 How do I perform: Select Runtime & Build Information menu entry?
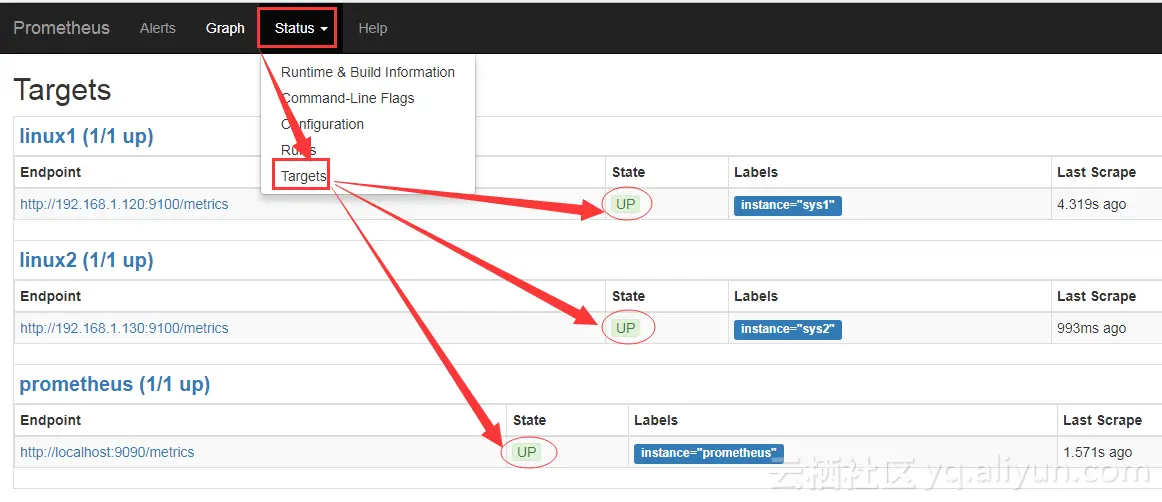coord(368,72)
